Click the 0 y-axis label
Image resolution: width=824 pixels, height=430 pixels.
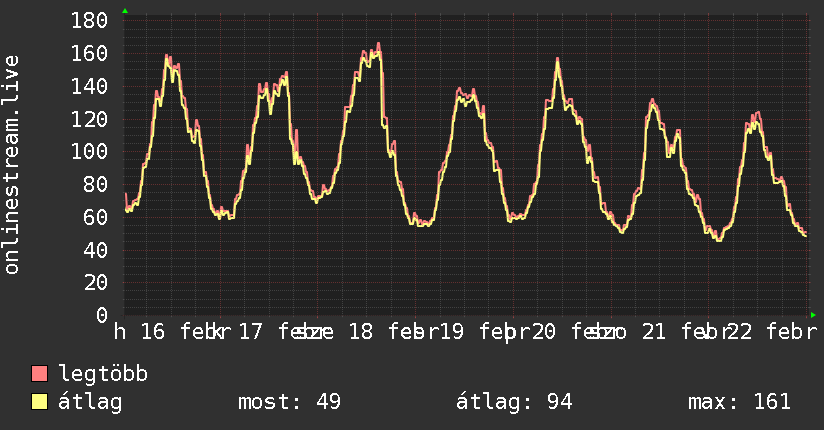[102, 315]
